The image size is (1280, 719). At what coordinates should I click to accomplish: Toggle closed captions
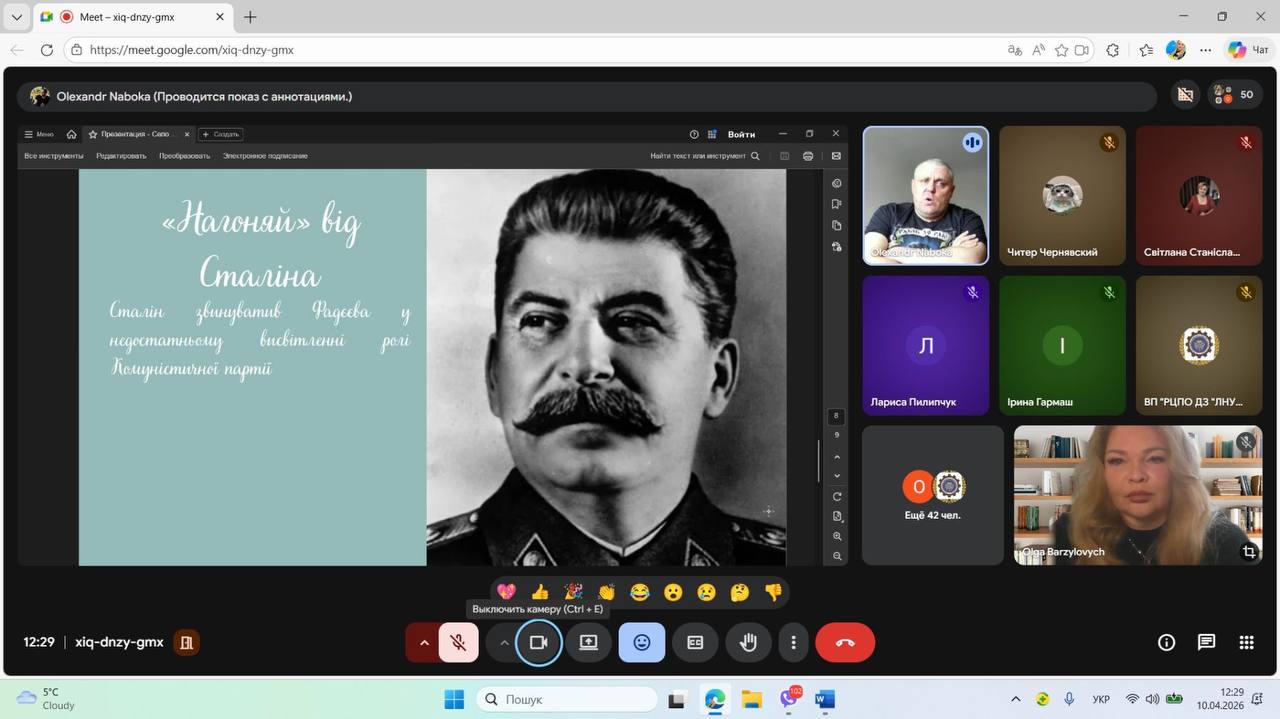click(x=695, y=643)
